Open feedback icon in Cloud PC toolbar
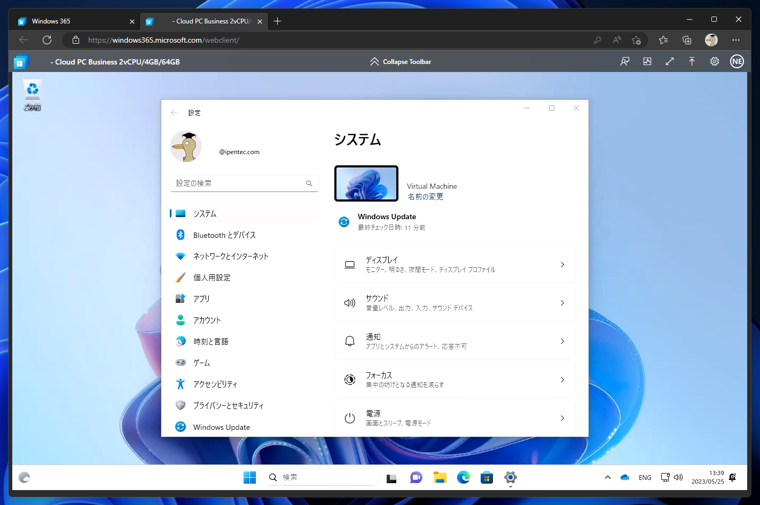This screenshot has width=760, height=505. coord(625,62)
